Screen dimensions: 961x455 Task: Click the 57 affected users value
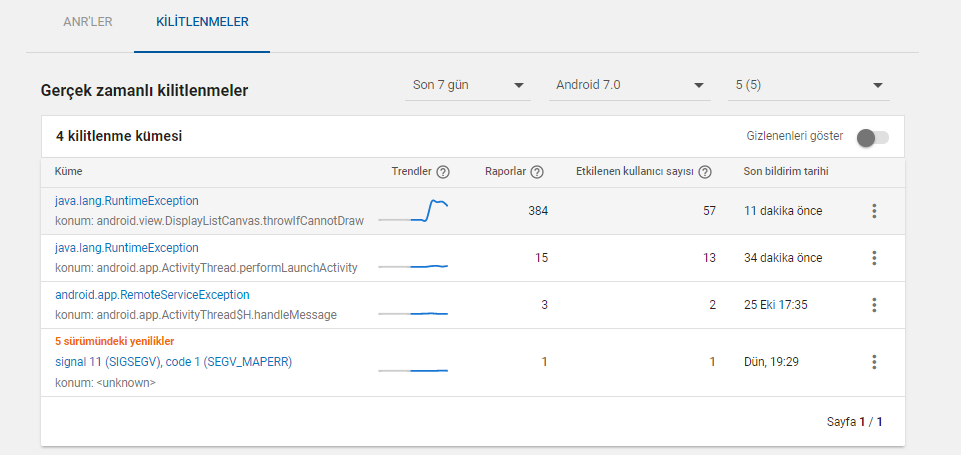(709, 211)
